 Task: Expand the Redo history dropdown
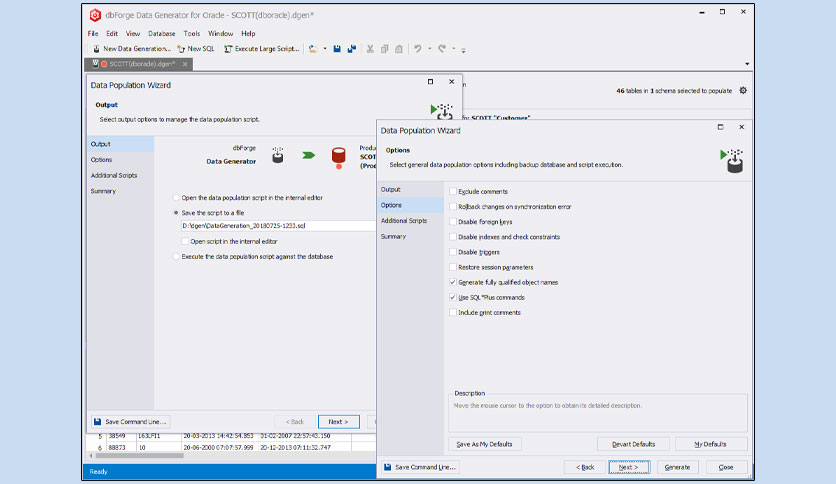(454, 49)
